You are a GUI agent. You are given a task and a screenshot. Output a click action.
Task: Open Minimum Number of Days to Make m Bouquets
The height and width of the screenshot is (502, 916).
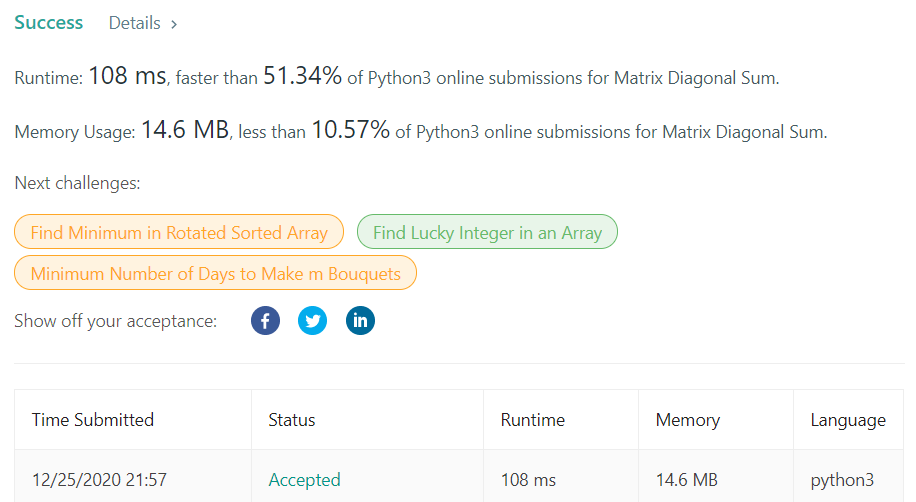tap(216, 273)
